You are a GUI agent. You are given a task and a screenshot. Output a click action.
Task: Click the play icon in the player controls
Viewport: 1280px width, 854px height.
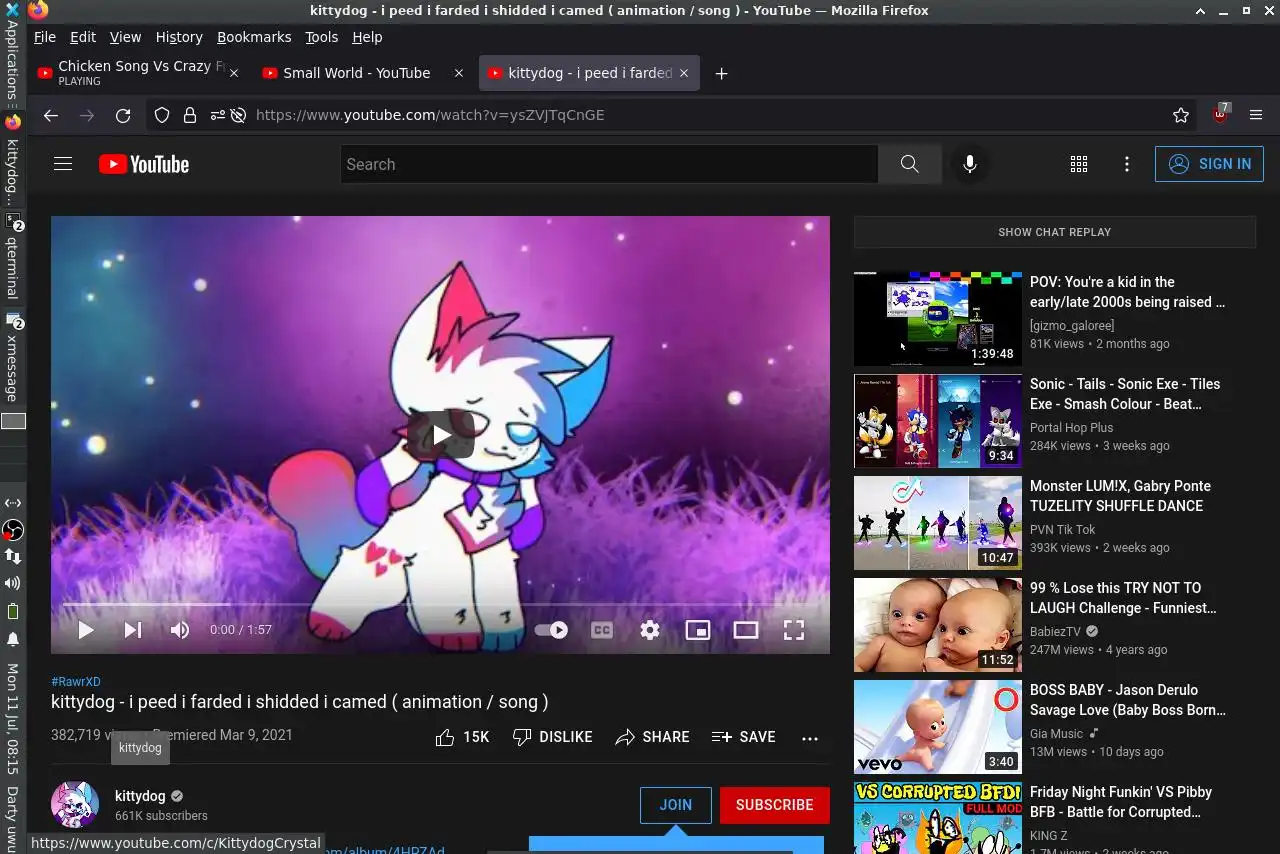[86, 630]
